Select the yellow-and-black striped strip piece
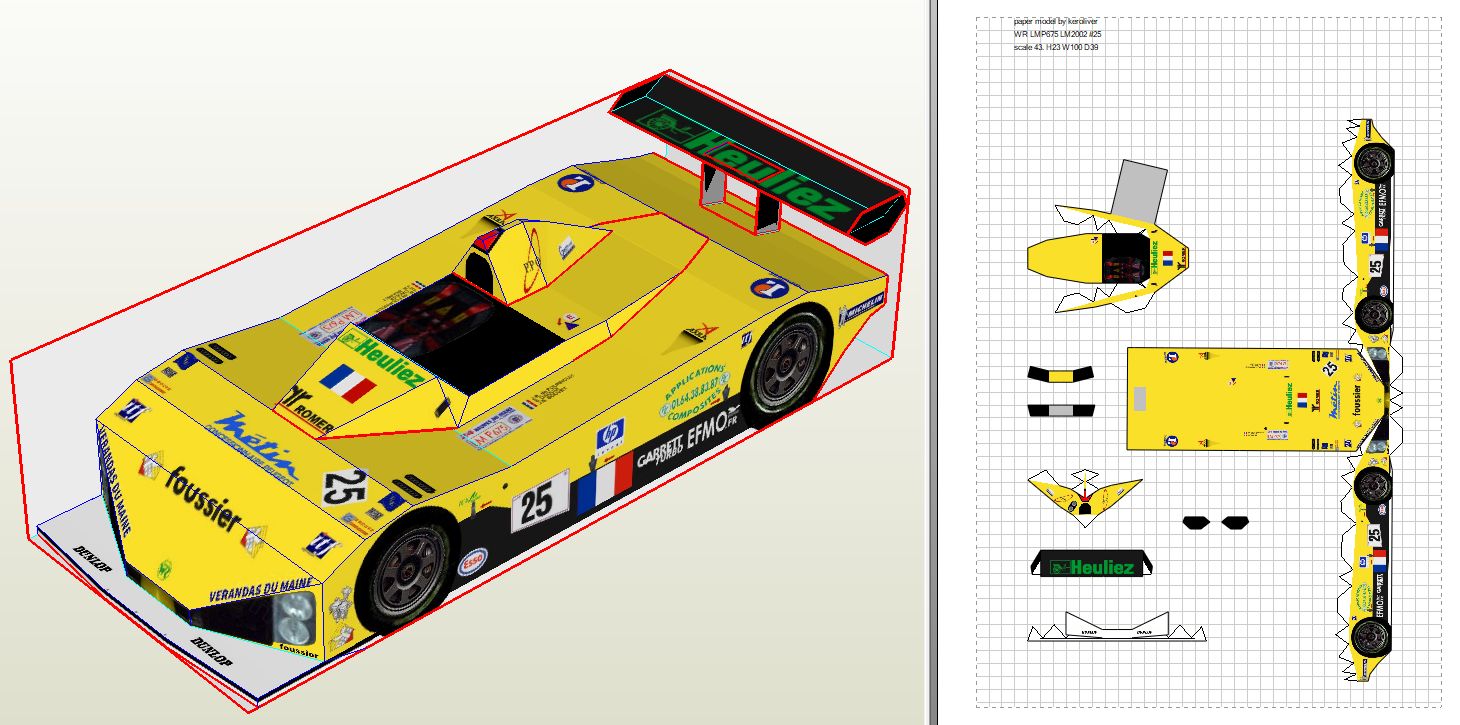This screenshot has width=1460, height=725. (1061, 375)
